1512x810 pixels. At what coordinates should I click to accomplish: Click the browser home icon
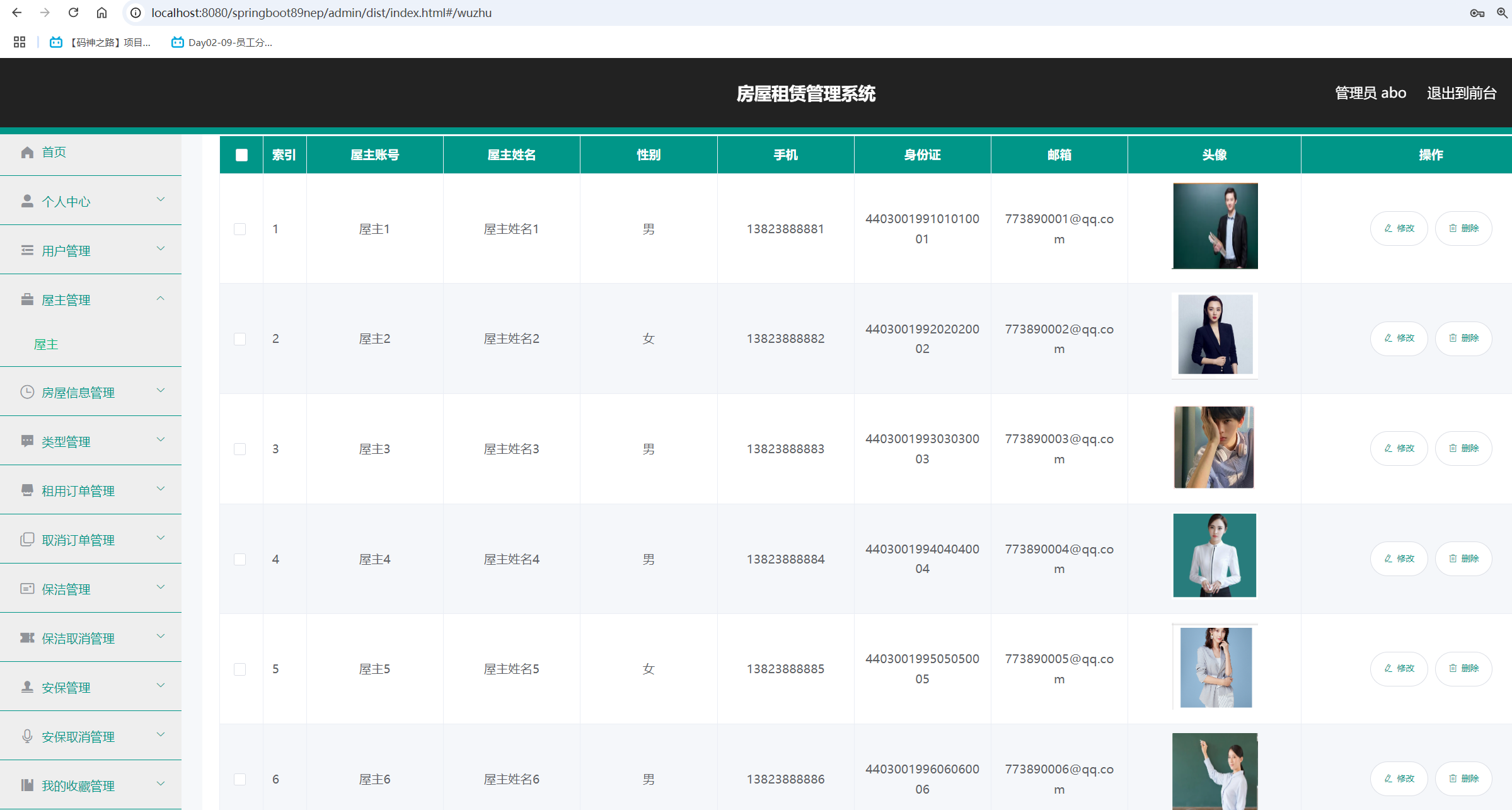pyautogui.click(x=101, y=13)
